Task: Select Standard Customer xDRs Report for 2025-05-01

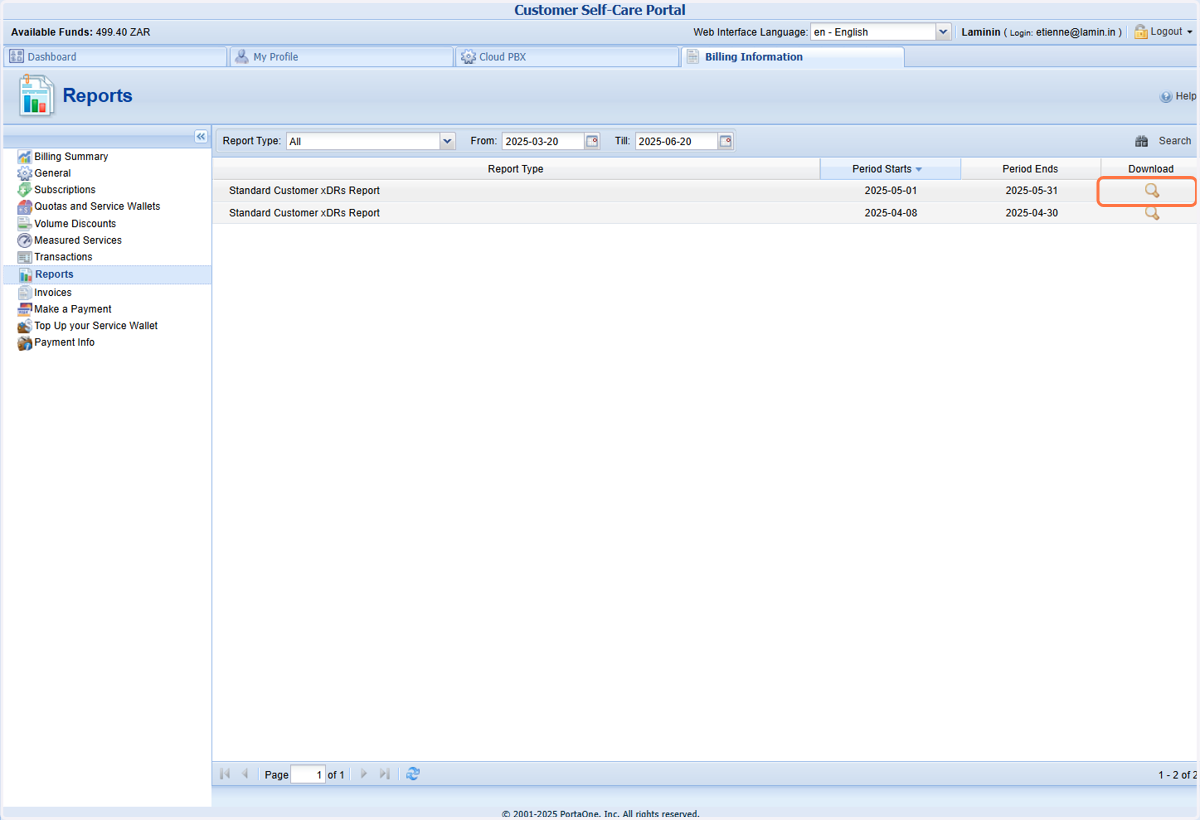Action: click(x=304, y=190)
